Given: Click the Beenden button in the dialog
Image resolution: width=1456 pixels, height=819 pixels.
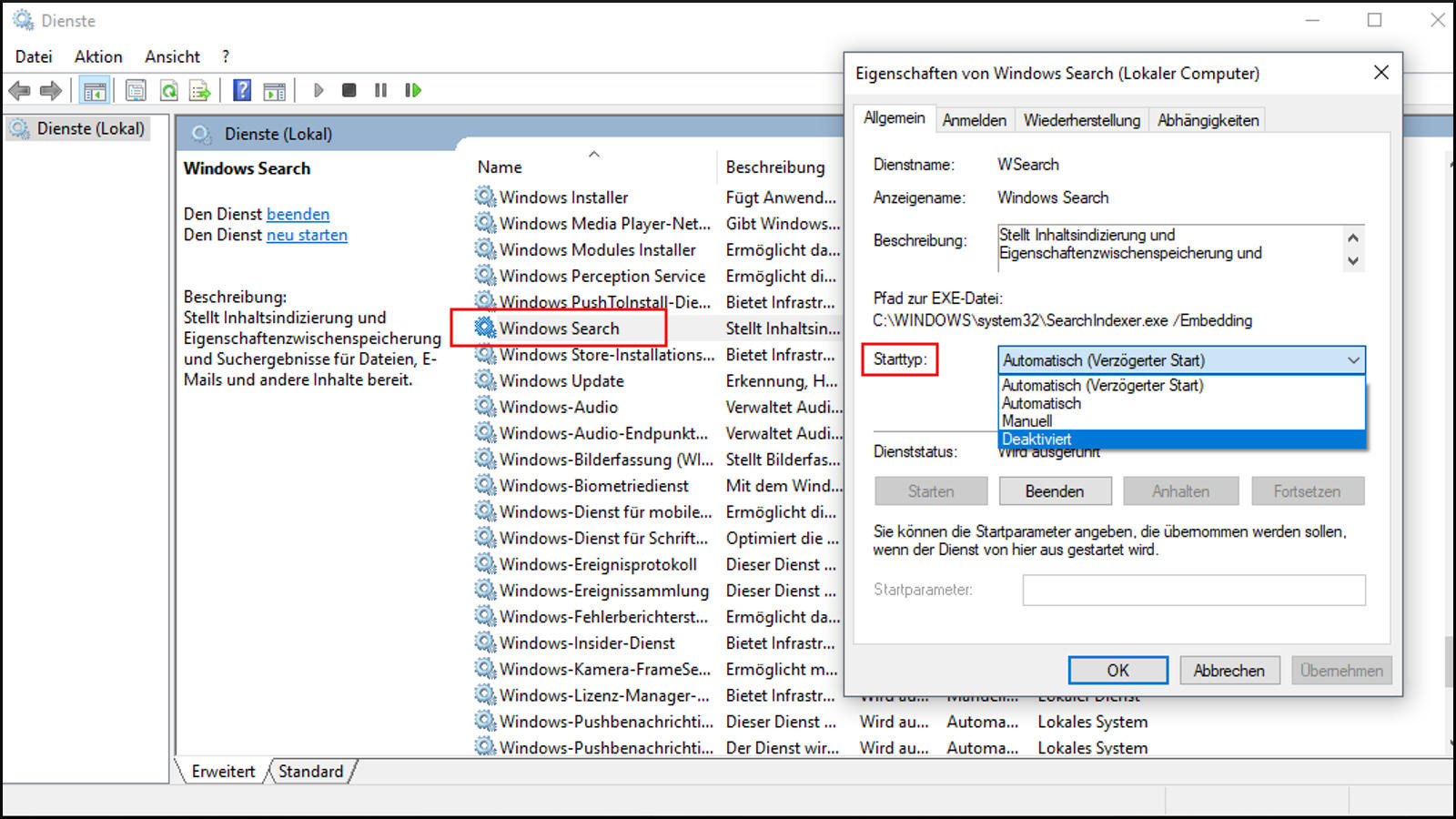Looking at the screenshot, I should tap(1055, 491).
